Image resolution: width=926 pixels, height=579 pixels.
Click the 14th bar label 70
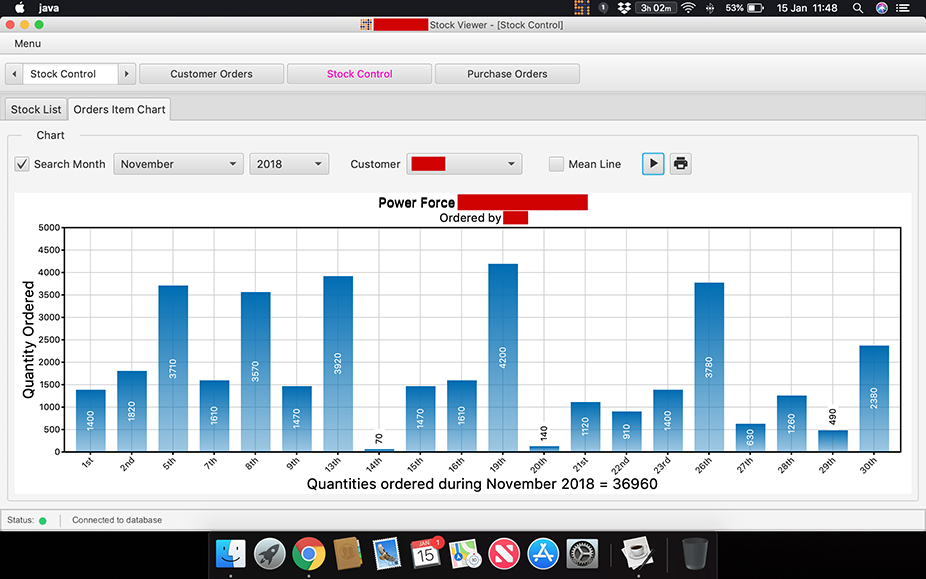point(379,438)
